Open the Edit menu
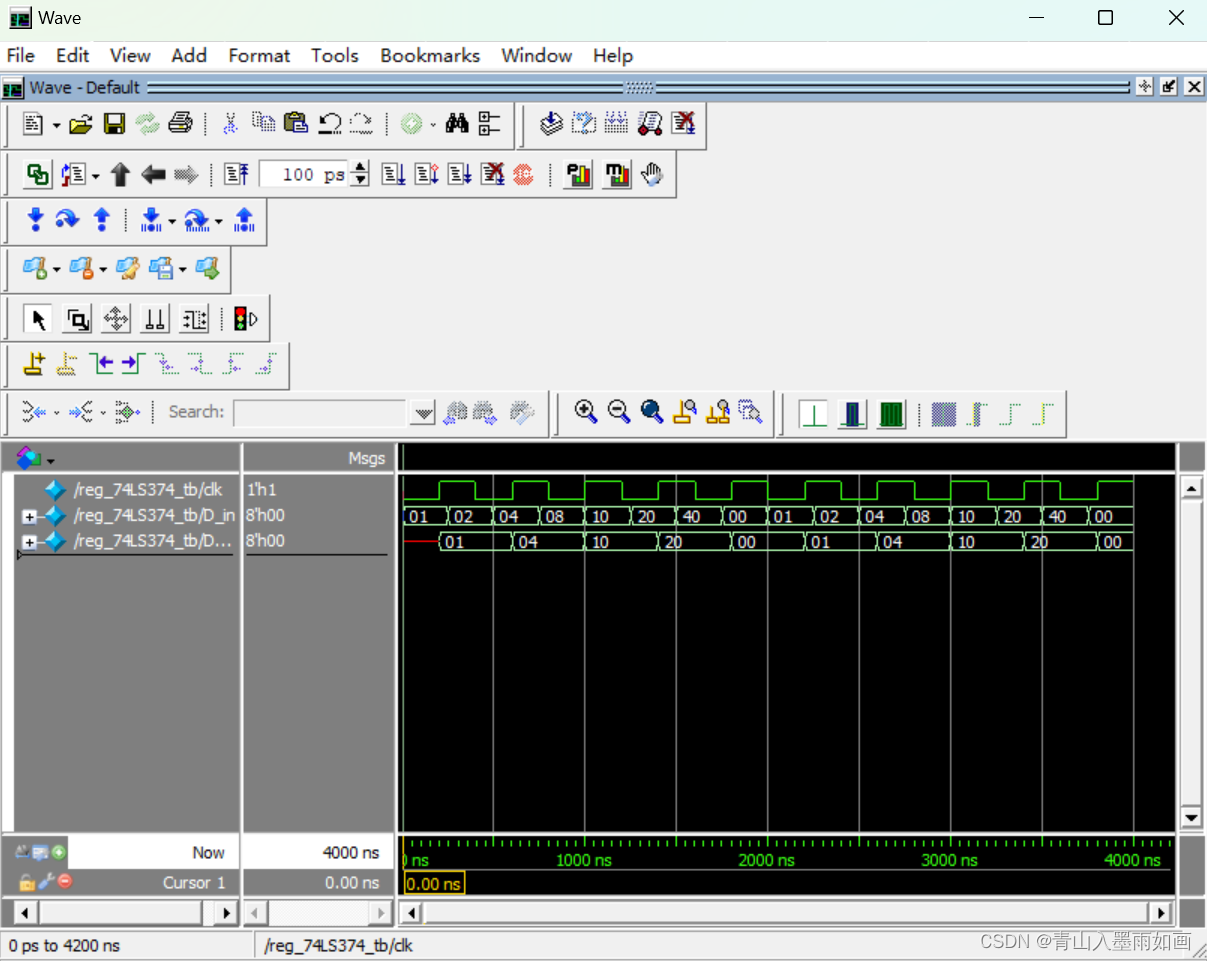 tap(72, 55)
